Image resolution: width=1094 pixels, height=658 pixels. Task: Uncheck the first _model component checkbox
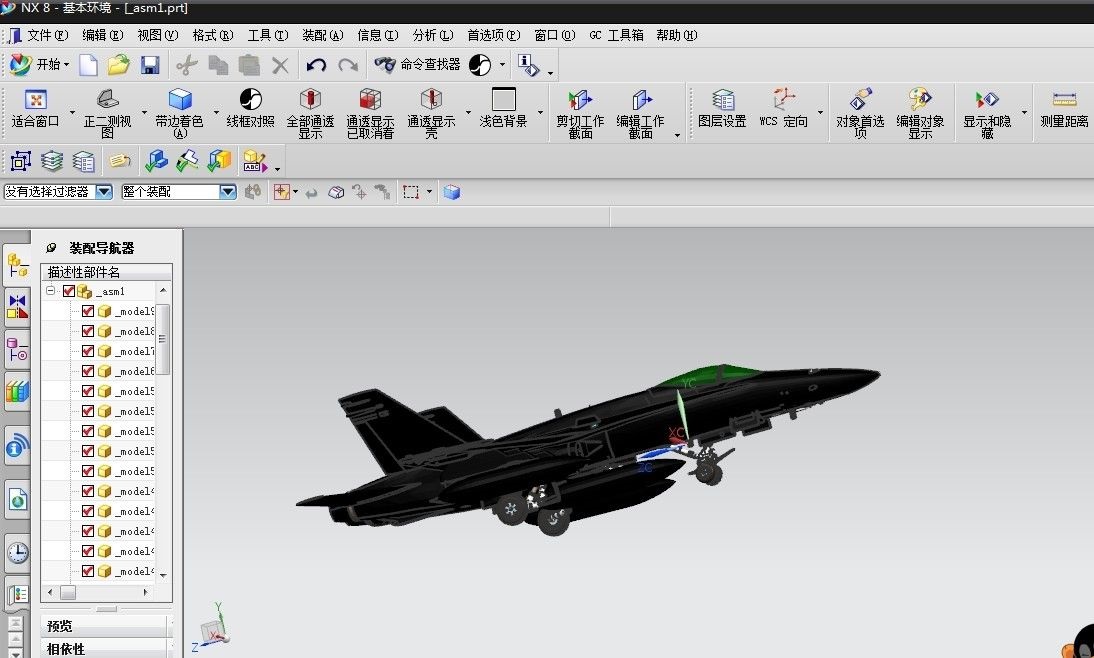click(89, 311)
